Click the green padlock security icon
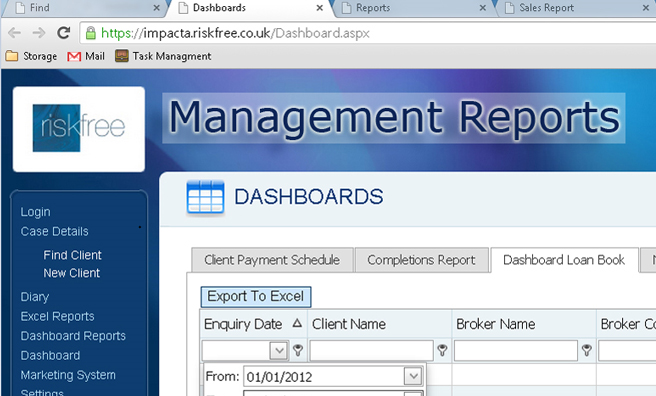Viewport: 656px width, 396px height. [x=90, y=33]
